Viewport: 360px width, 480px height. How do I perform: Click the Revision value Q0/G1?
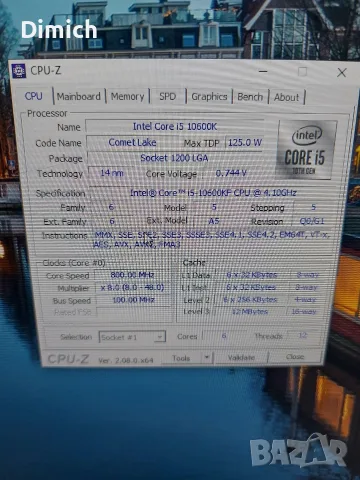tap(312, 221)
